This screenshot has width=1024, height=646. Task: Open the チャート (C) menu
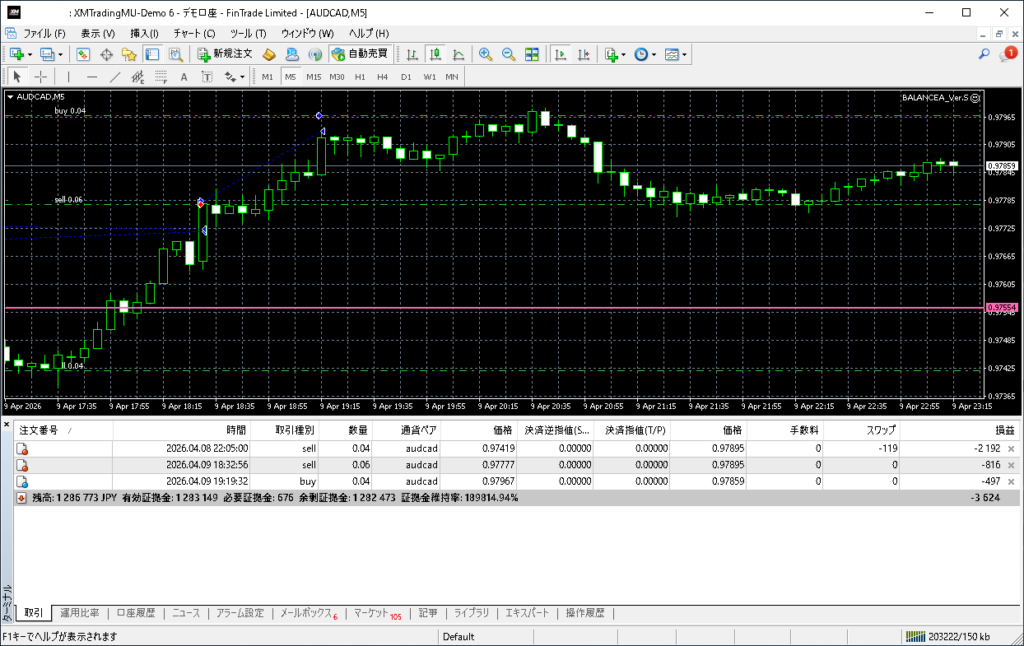pyautogui.click(x=194, y=33)
